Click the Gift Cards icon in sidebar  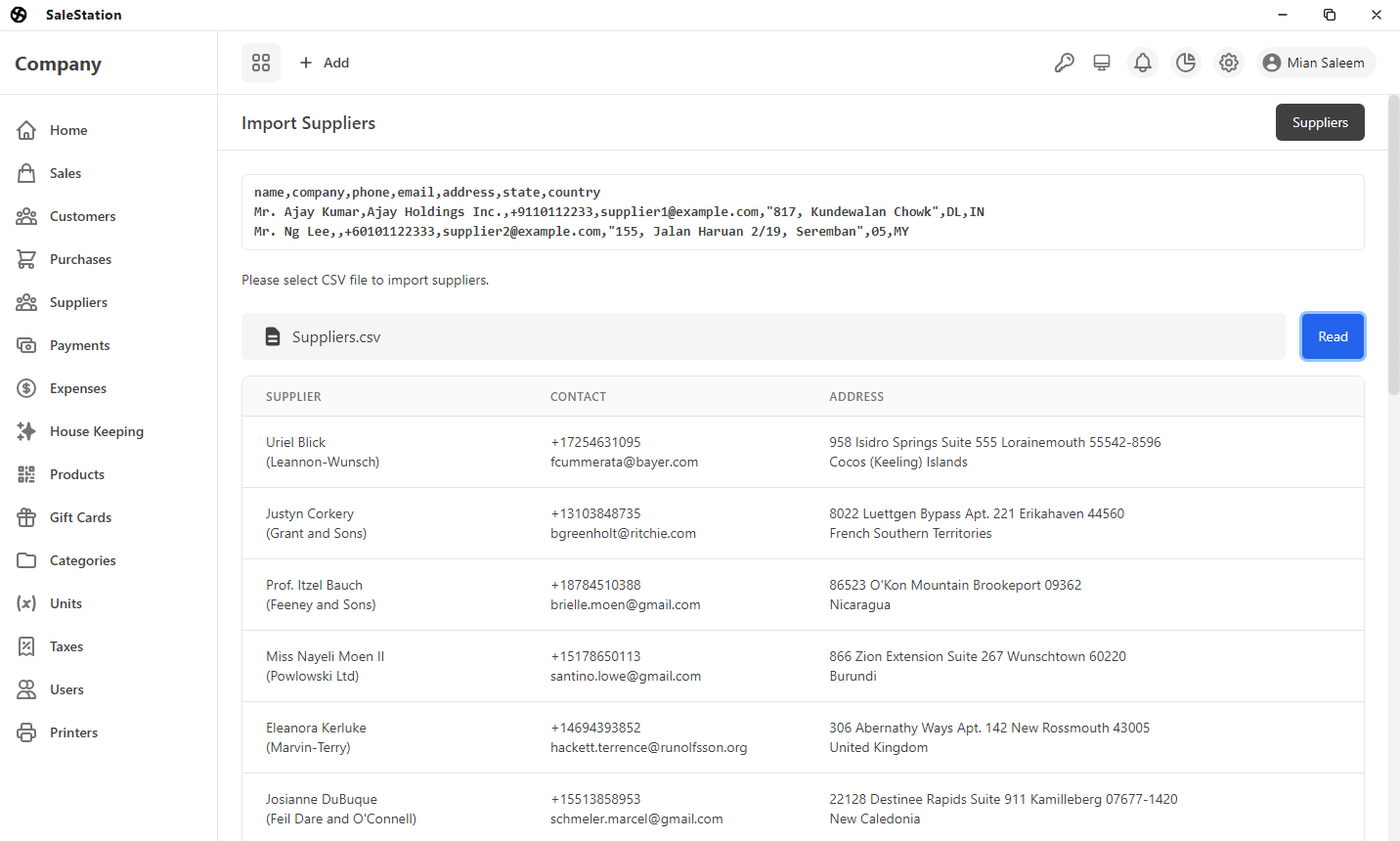[26, 517]
